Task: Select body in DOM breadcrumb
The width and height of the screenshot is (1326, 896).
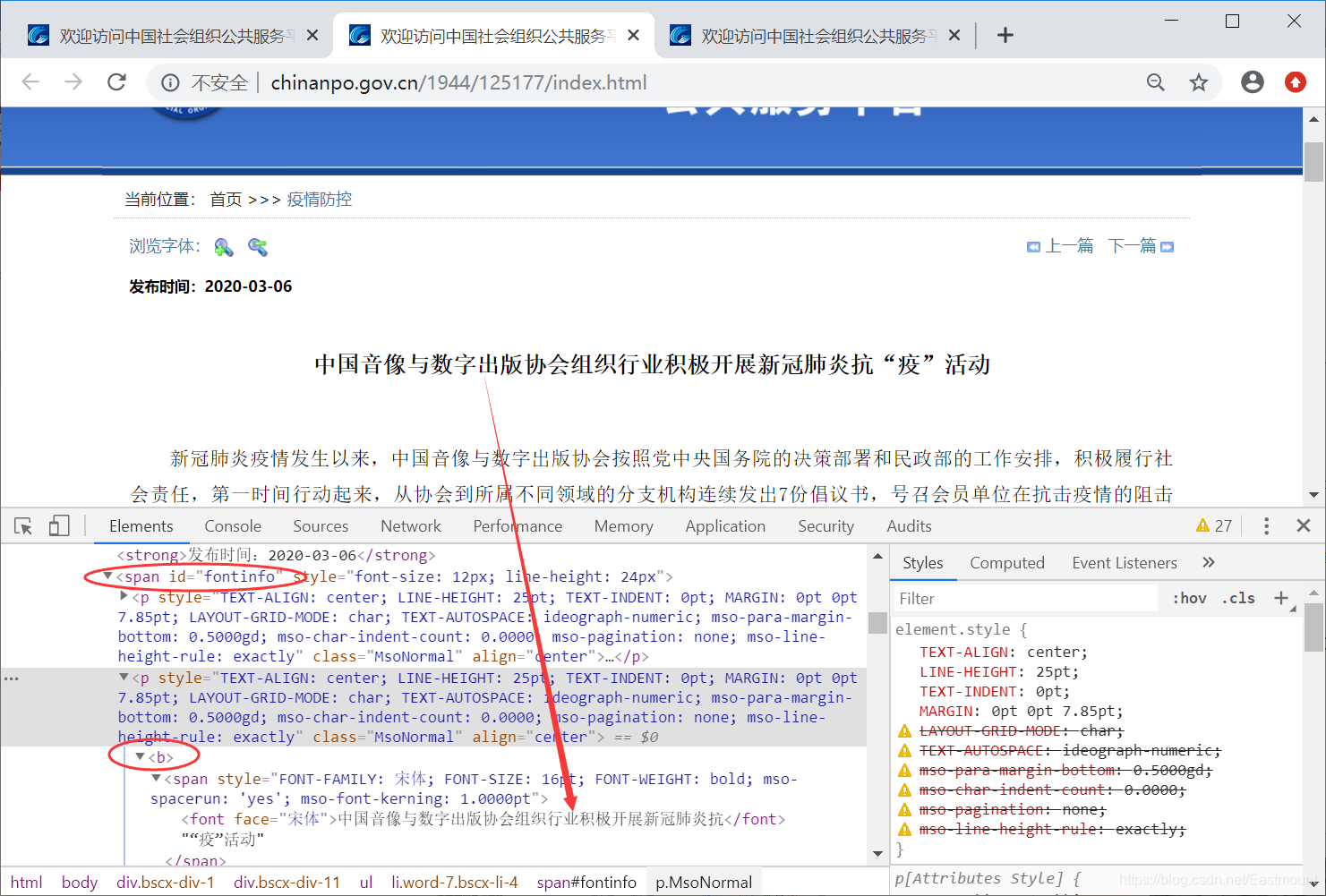Action: tap(80, 883)
